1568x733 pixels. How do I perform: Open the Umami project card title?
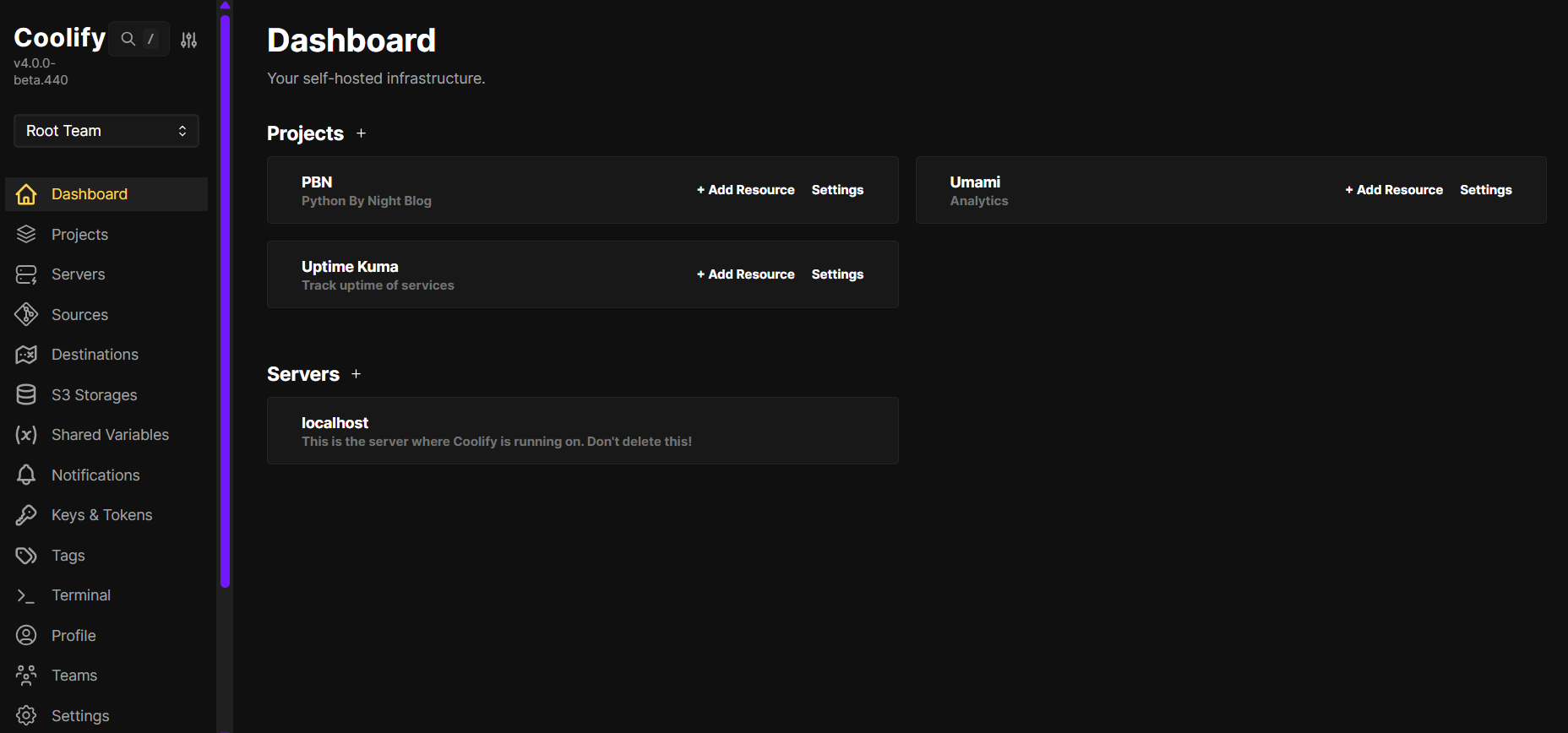[x=975, y=182]
